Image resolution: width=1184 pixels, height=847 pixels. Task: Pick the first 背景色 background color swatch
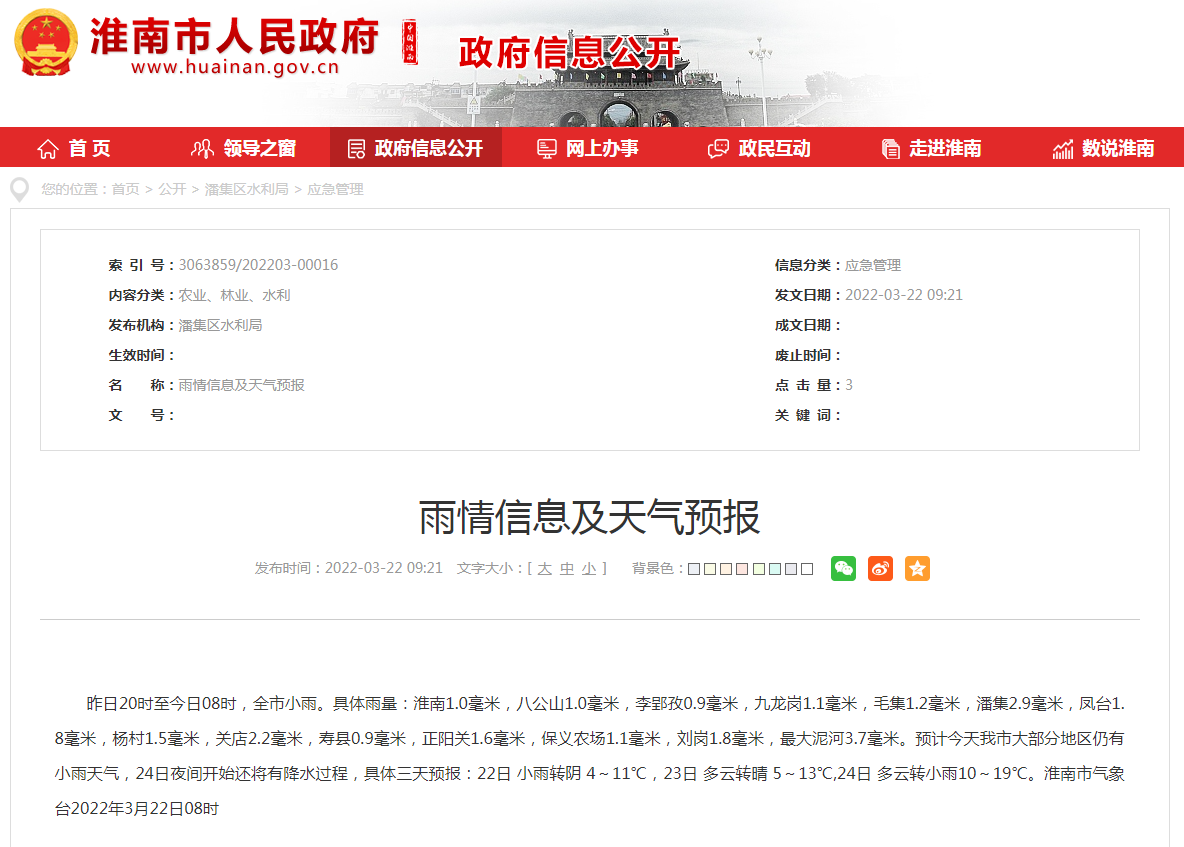tap(692, 568)
